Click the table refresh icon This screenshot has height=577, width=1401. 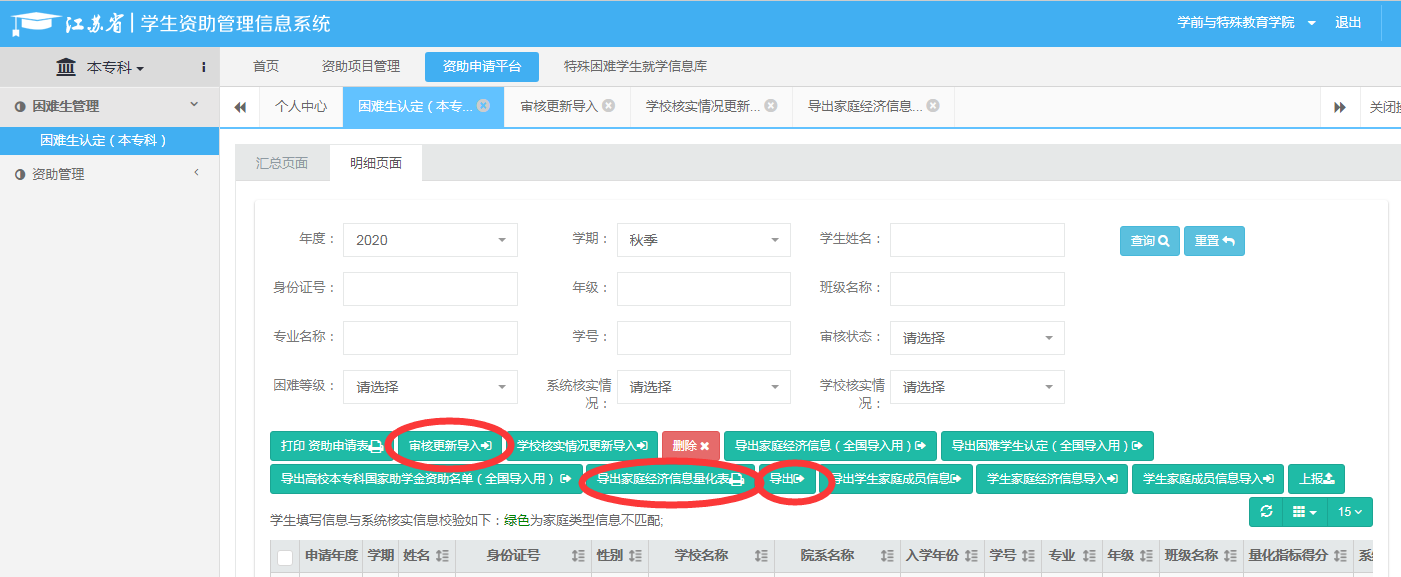point(1266,512)
